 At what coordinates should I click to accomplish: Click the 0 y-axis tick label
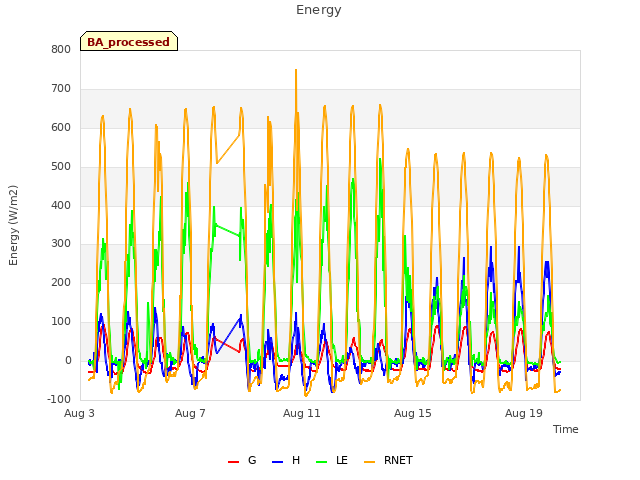point(68,360)
